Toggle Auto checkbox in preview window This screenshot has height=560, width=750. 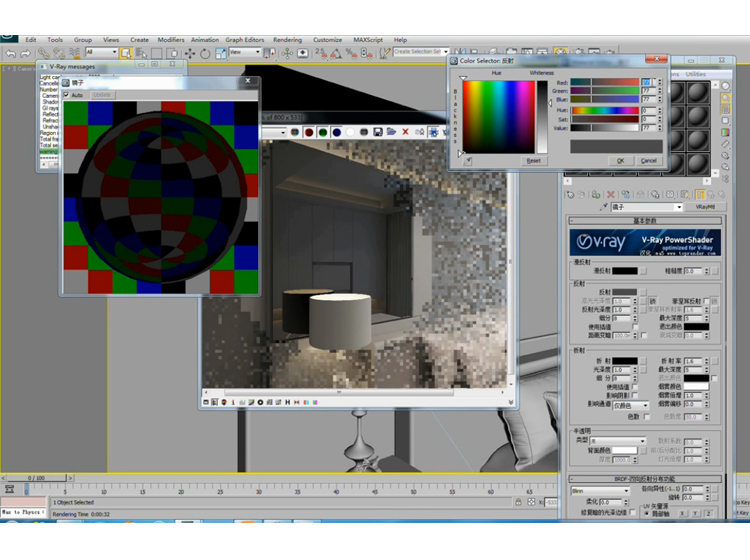(x=66, y=95)
